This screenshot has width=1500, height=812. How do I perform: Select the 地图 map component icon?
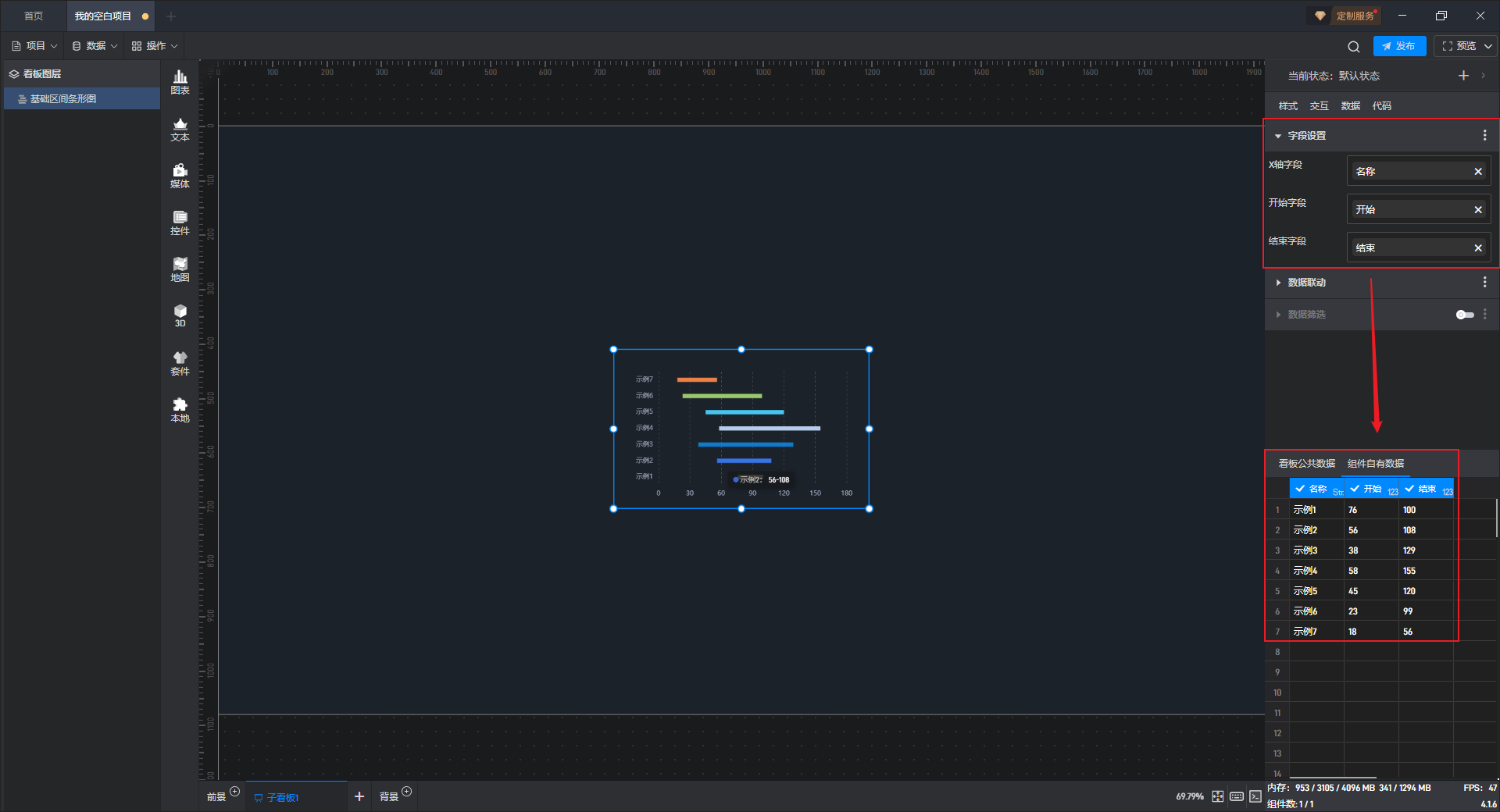(180, 269)
